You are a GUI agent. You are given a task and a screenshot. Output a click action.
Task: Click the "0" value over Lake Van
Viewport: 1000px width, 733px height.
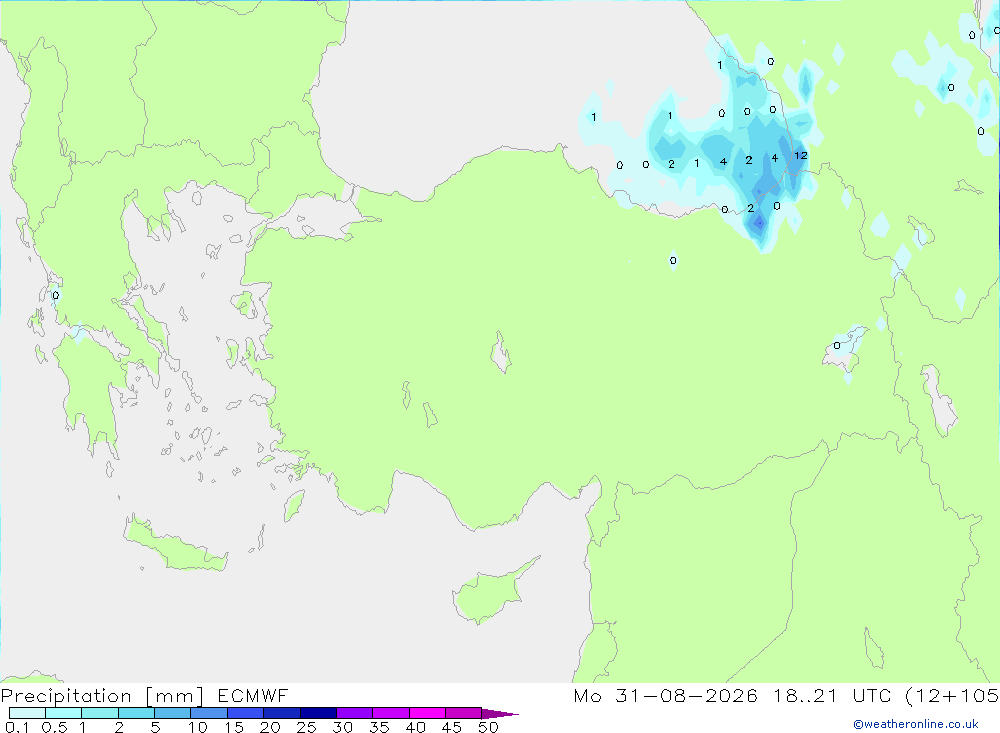point(837,346)
